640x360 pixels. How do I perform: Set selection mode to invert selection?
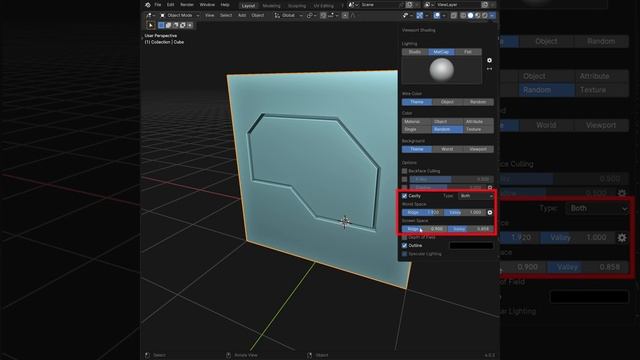[x=182, y=25]
